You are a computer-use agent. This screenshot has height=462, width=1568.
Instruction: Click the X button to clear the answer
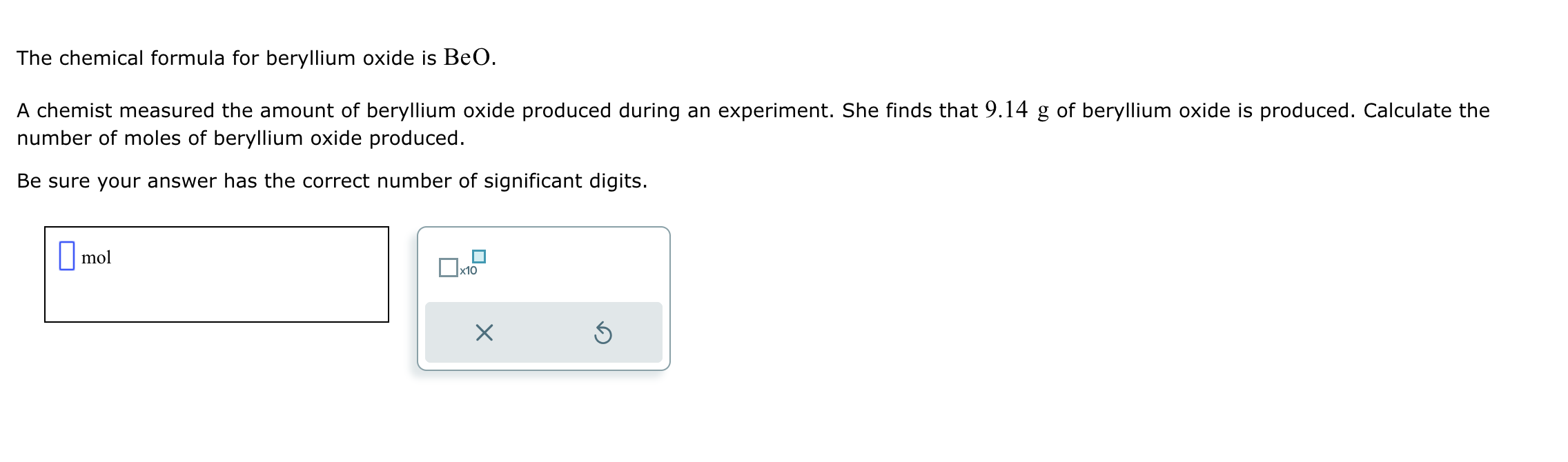tap(483, 333)
